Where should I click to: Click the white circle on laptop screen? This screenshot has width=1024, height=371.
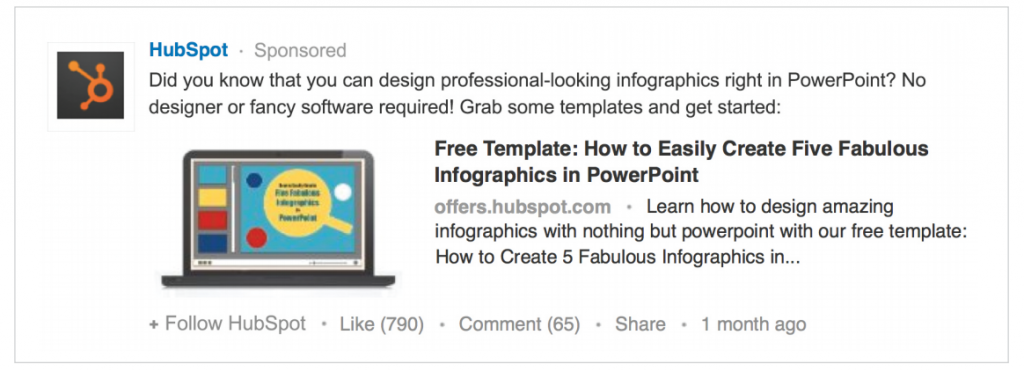342,192
